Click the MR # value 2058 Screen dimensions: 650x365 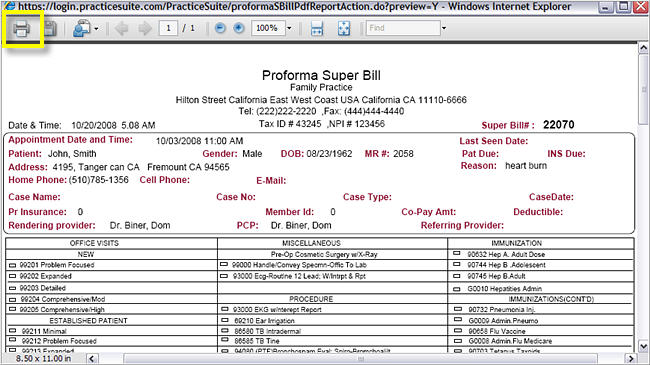click(403, 154)
